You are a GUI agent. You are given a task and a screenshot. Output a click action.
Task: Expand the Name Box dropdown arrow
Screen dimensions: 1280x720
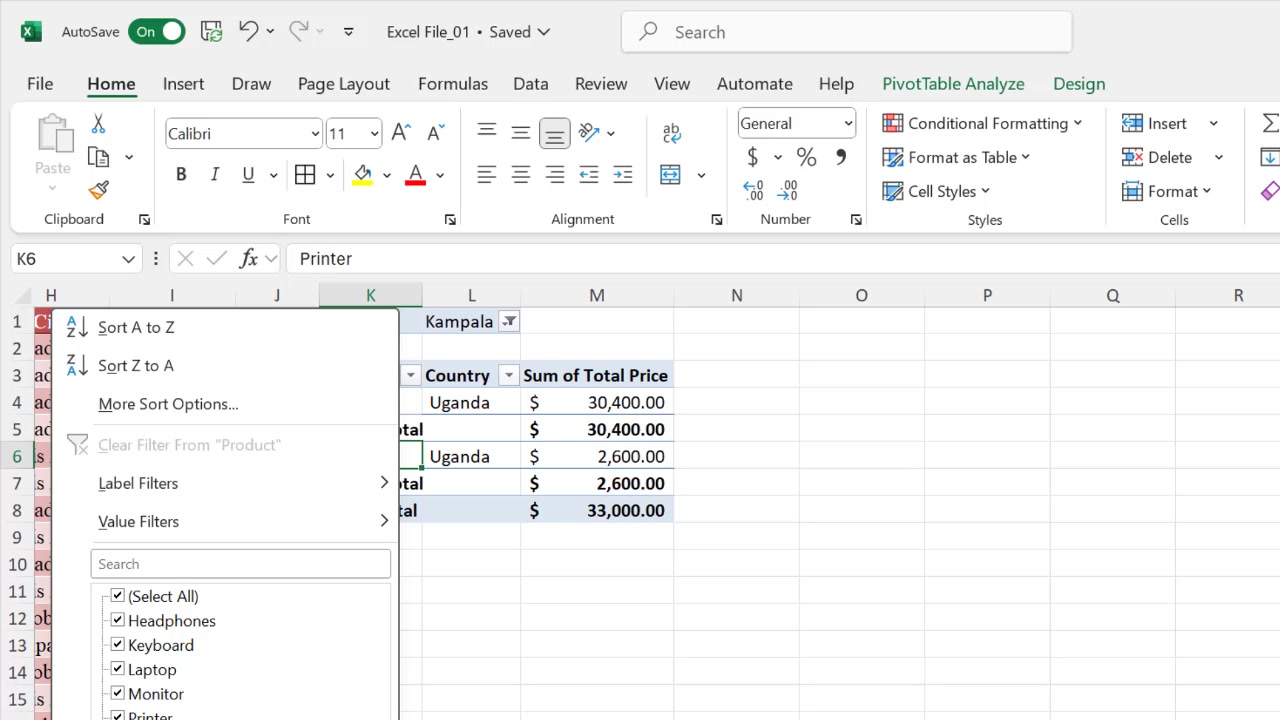(128, 259)
